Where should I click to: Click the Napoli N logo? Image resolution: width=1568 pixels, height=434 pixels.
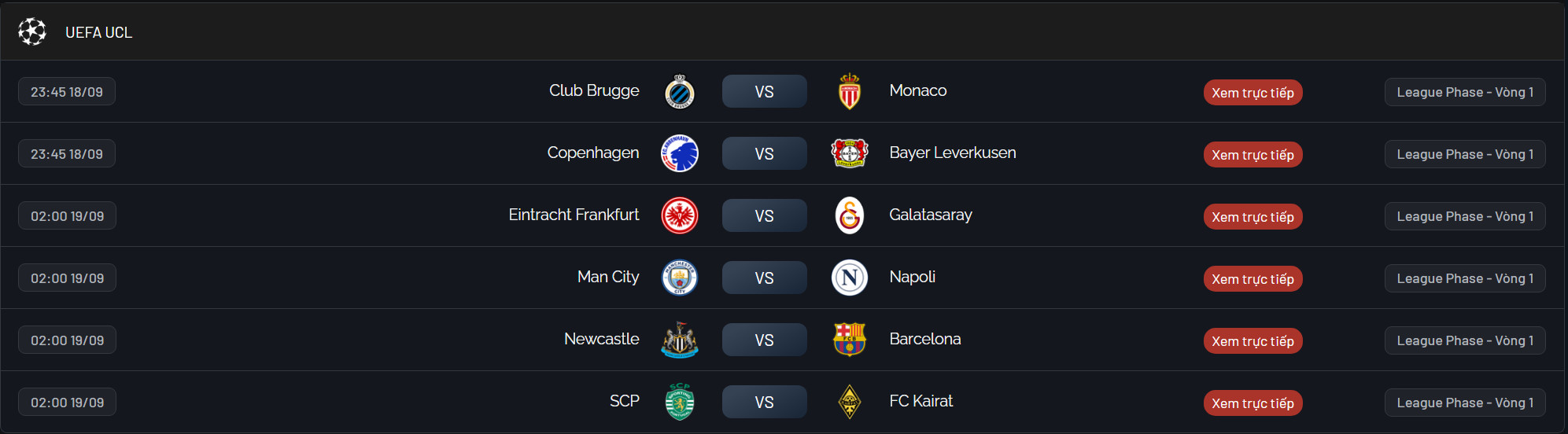point(850,278)
